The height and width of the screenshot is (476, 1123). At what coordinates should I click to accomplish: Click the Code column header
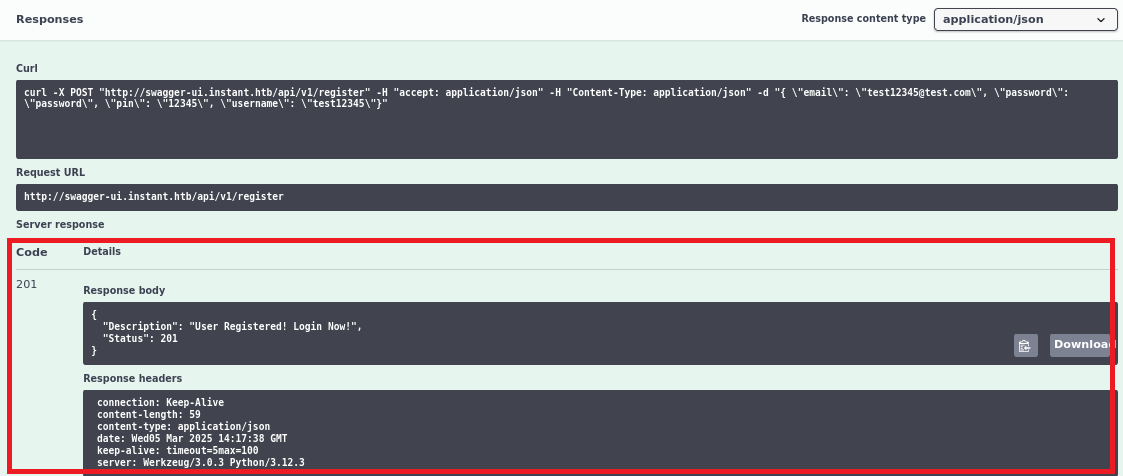click(31, 252)
